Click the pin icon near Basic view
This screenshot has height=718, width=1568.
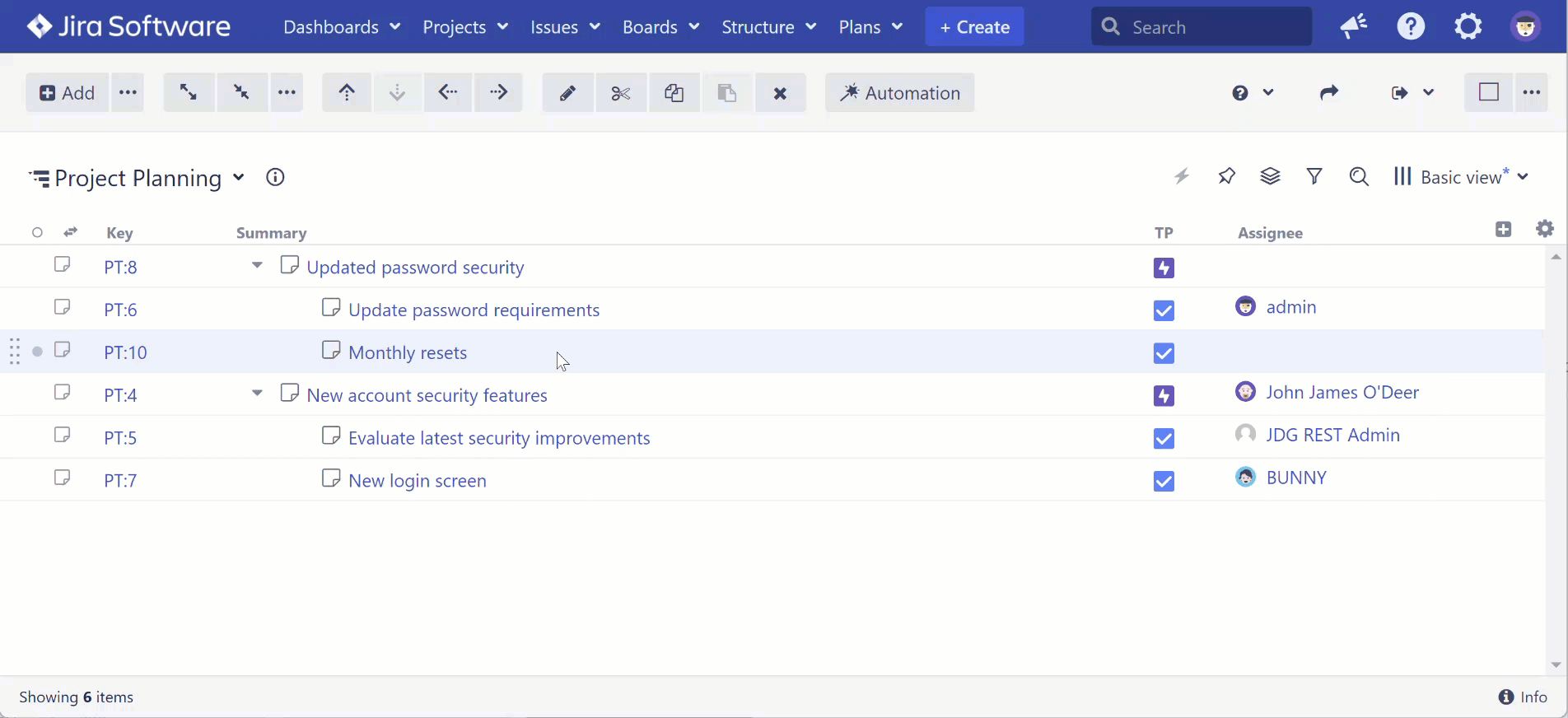tap(1226, 176)
